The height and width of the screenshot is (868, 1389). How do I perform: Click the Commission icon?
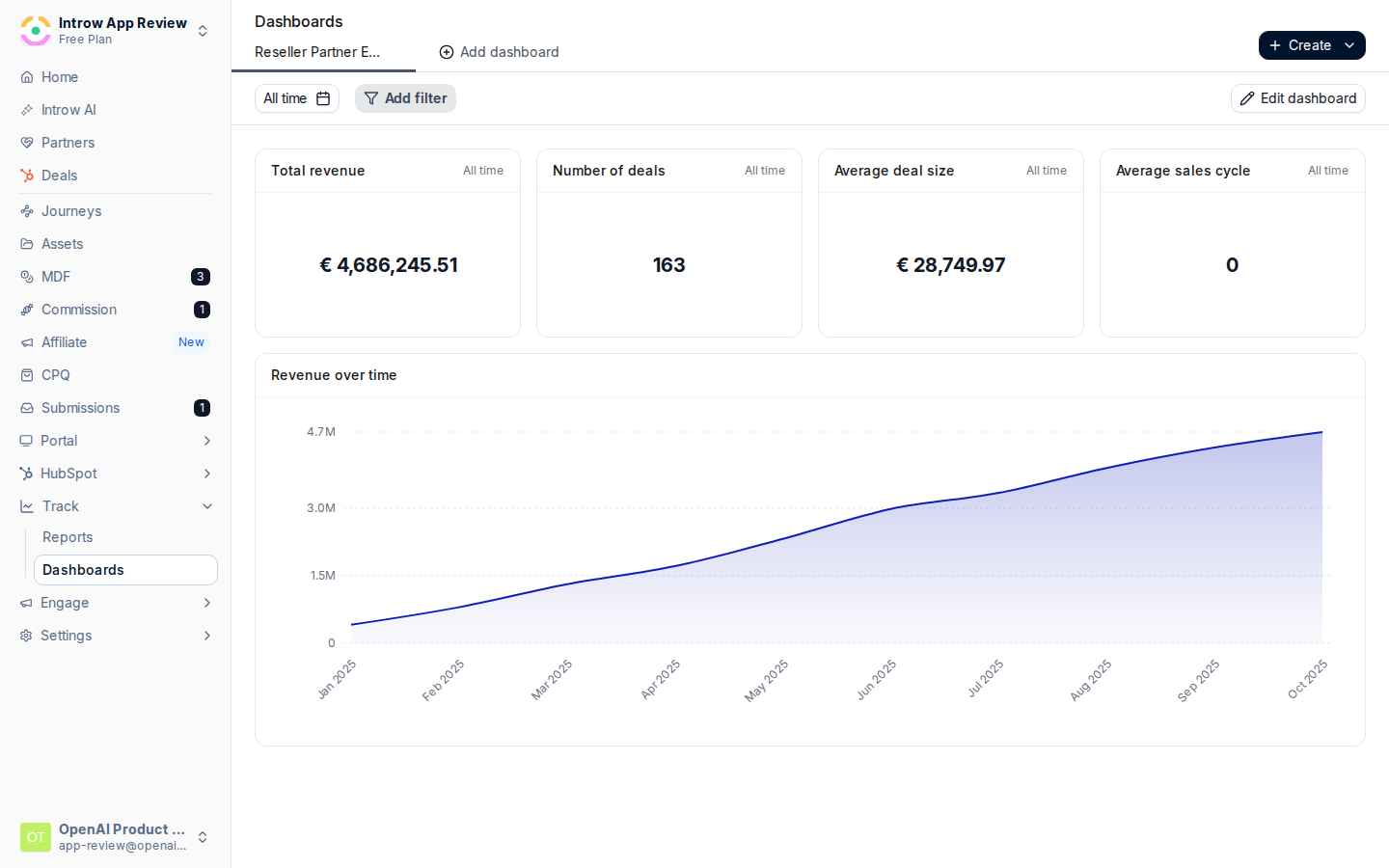point(27,310)
